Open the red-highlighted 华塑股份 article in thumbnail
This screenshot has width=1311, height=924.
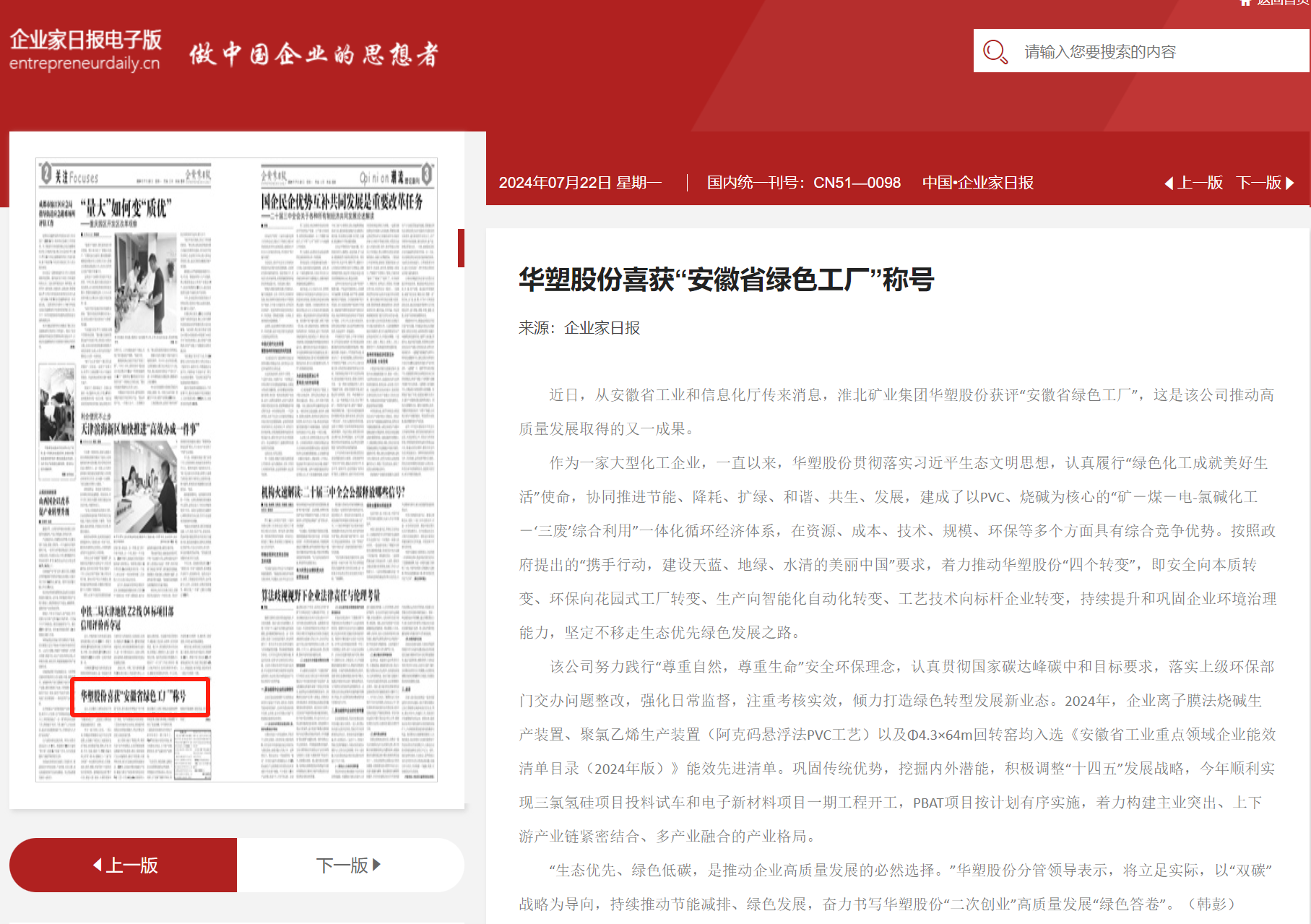point(140,696)
